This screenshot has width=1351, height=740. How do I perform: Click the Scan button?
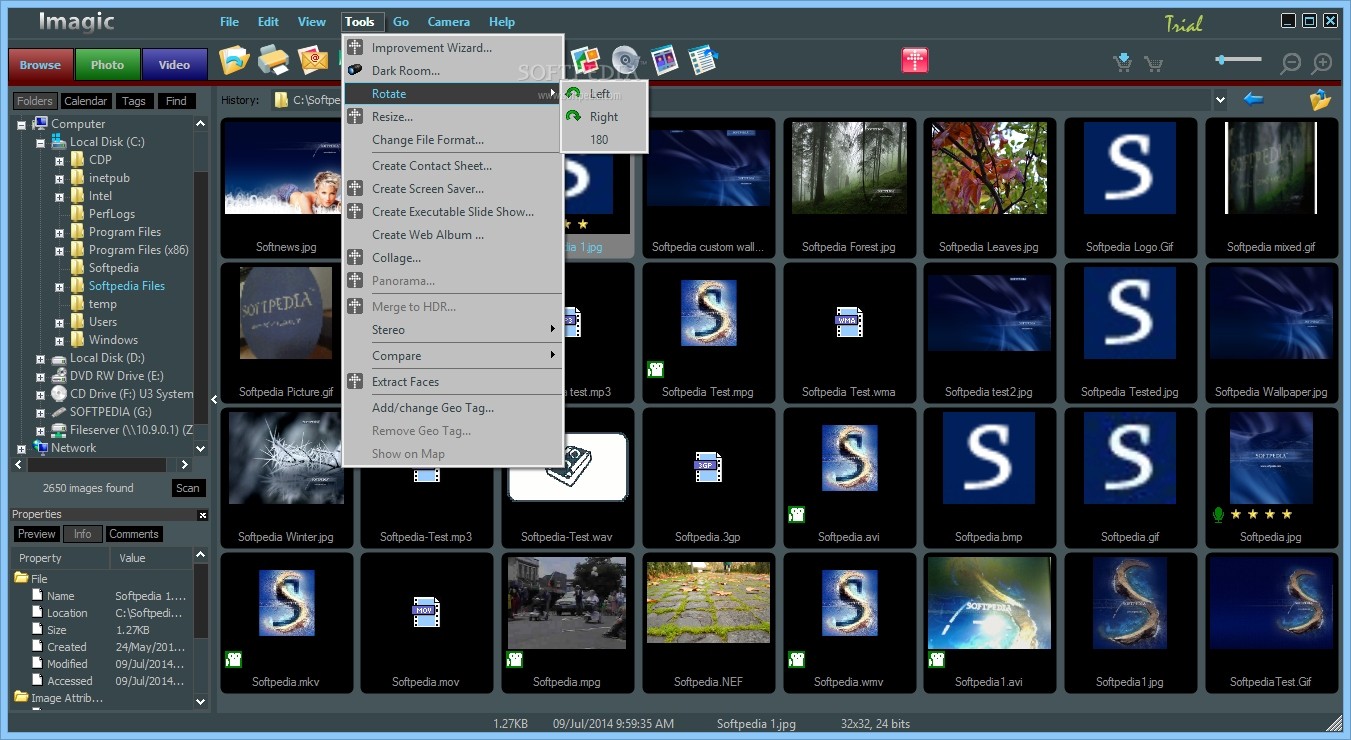tap(188, 488)
